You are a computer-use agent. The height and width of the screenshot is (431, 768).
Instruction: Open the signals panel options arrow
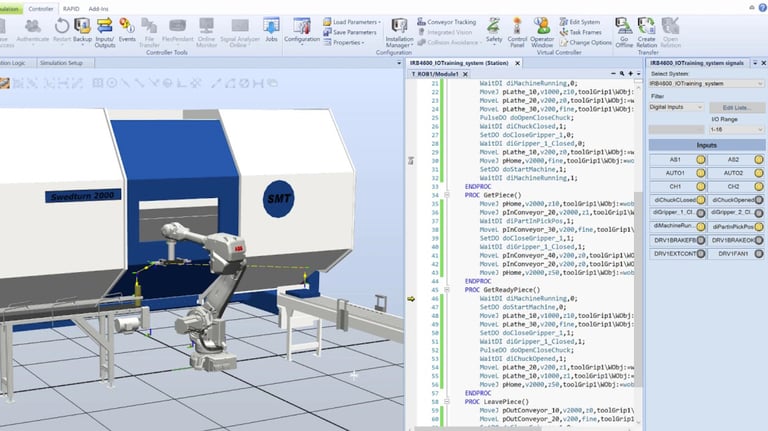pyautogui.click(x=755, y=63)
